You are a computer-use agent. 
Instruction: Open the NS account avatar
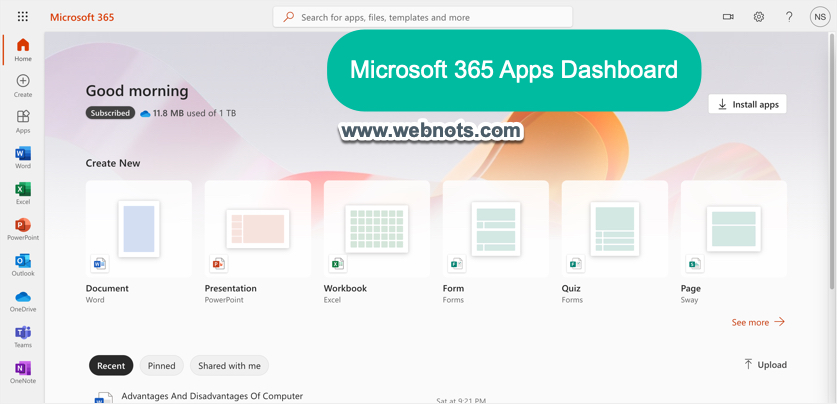coord(819,17)
